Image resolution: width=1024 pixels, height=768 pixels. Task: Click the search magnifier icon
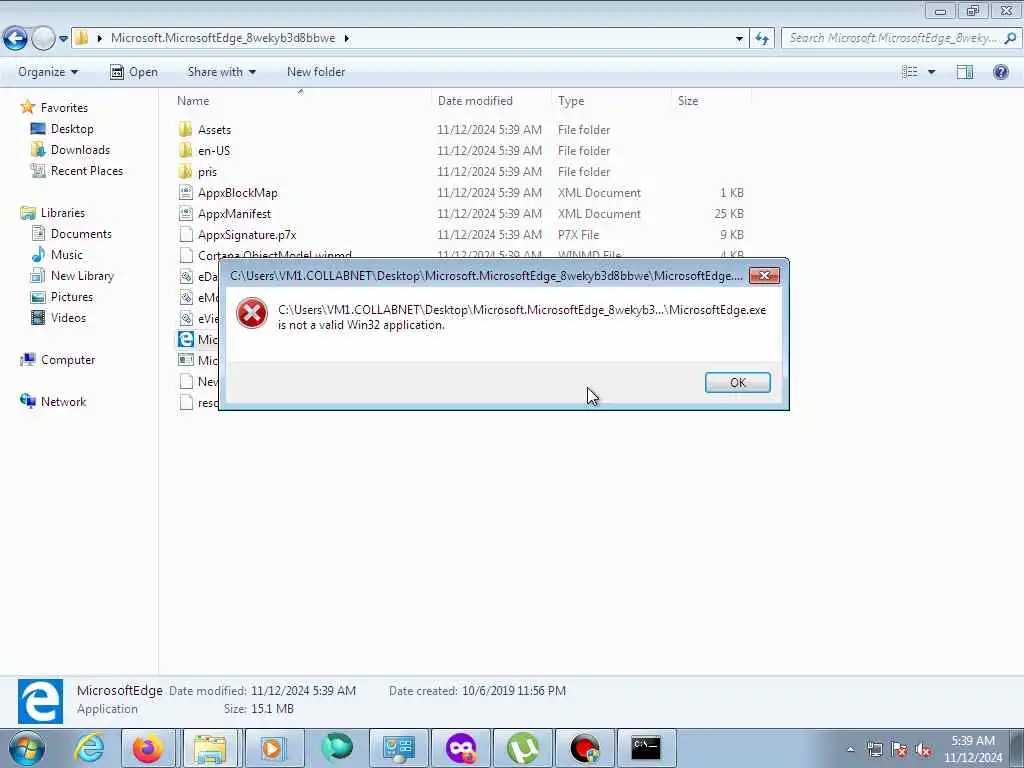coord(1010,38)
